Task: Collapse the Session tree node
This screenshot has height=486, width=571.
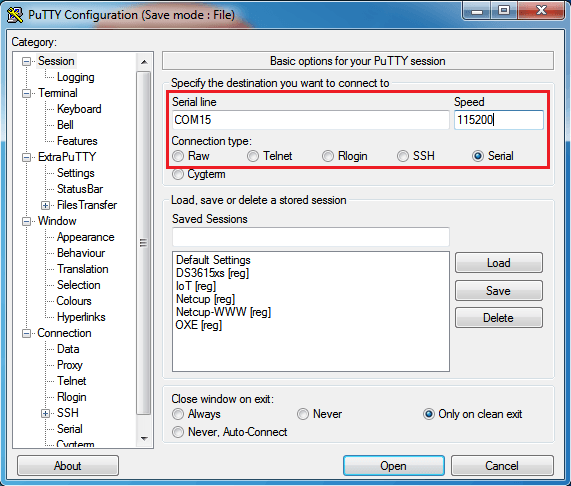Action: 26,61
